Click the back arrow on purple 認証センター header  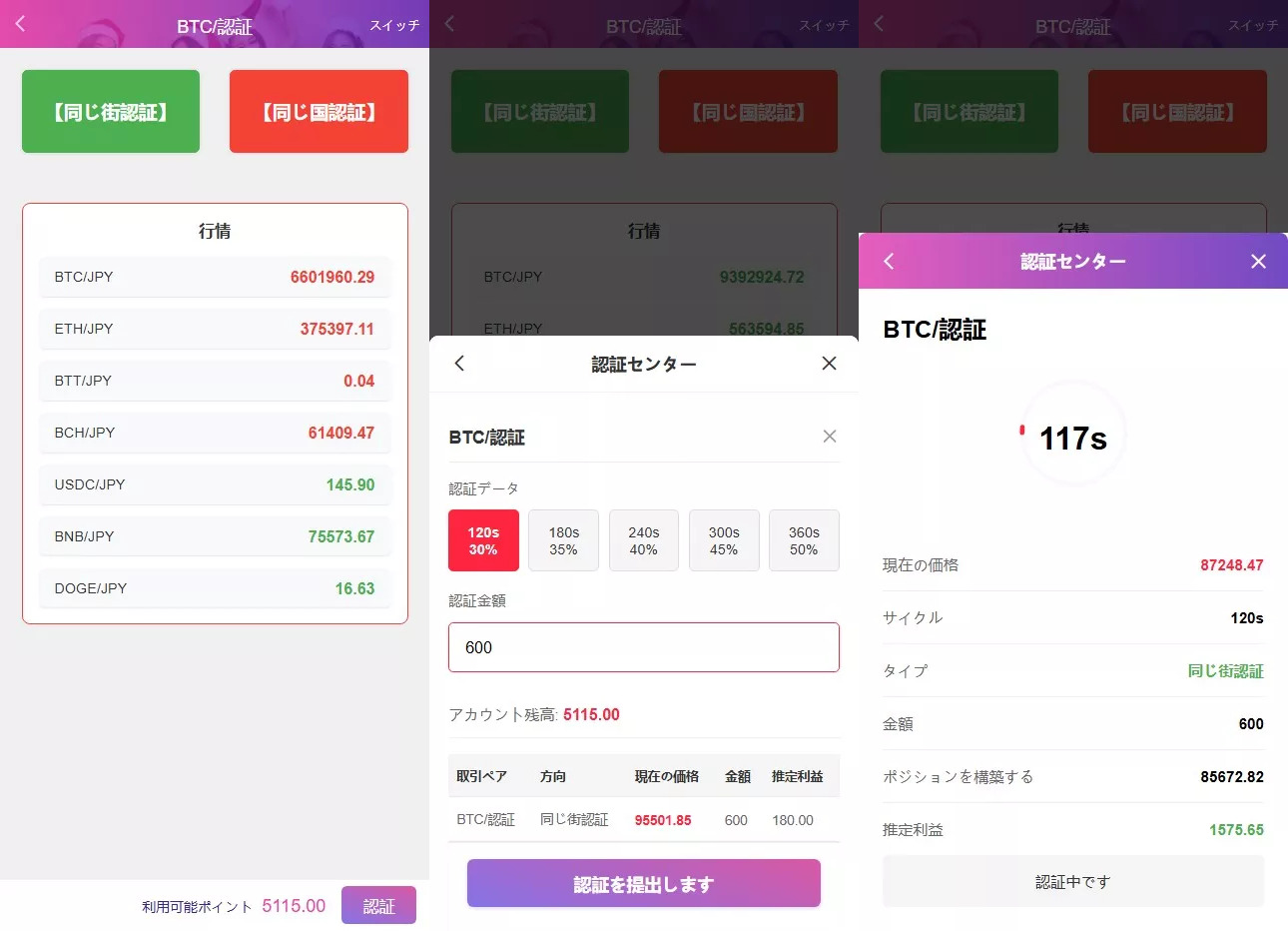[x=888, y=261]
